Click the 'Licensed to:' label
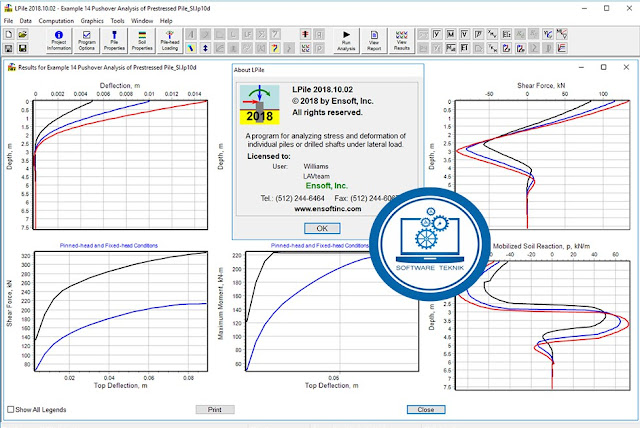Viewport: 640px width, 428px height. pos(269,156)
